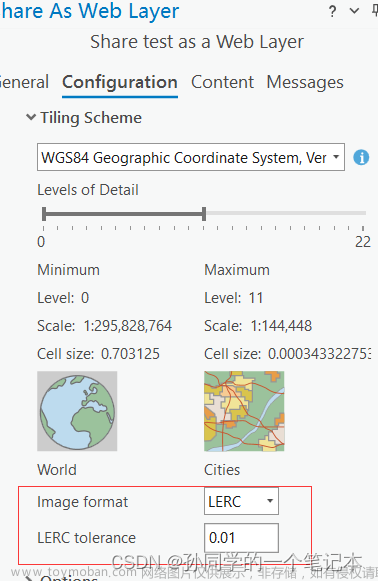Open the Content tab

pos(222,82)
